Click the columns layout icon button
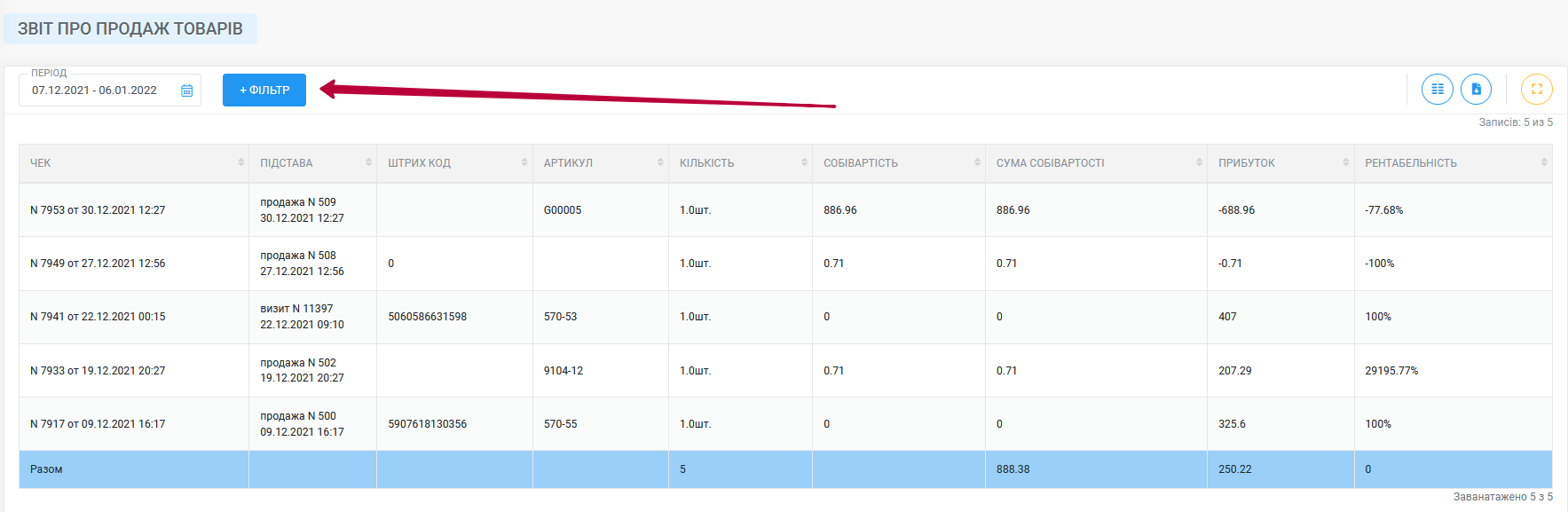Screen dimensions: 1568x512 (x=1438, y=89)
